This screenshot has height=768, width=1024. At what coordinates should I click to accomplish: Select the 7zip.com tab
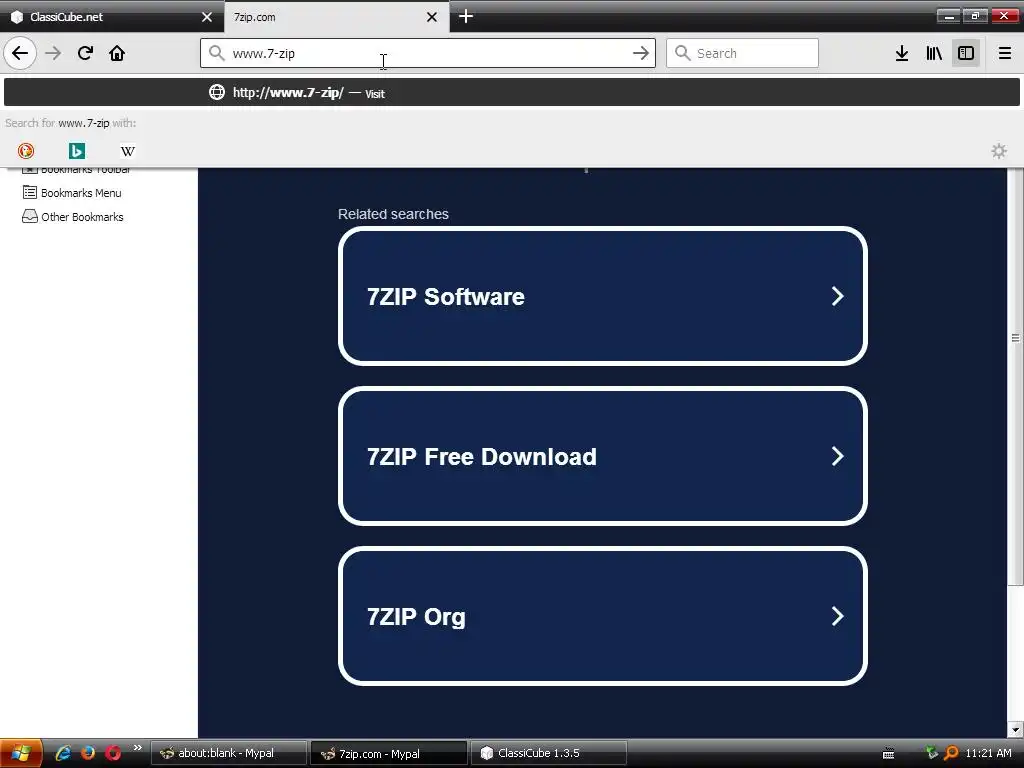click(327, 17)
